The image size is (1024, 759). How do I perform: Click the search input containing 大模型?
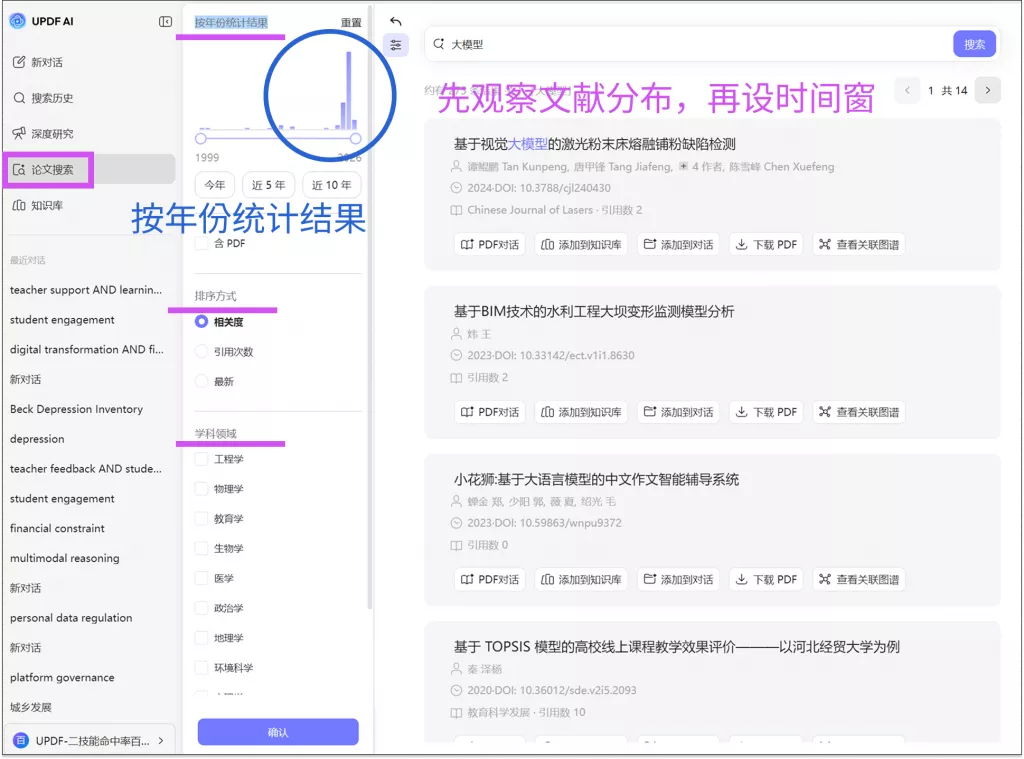pyautogui.click(x=600, y=44)
